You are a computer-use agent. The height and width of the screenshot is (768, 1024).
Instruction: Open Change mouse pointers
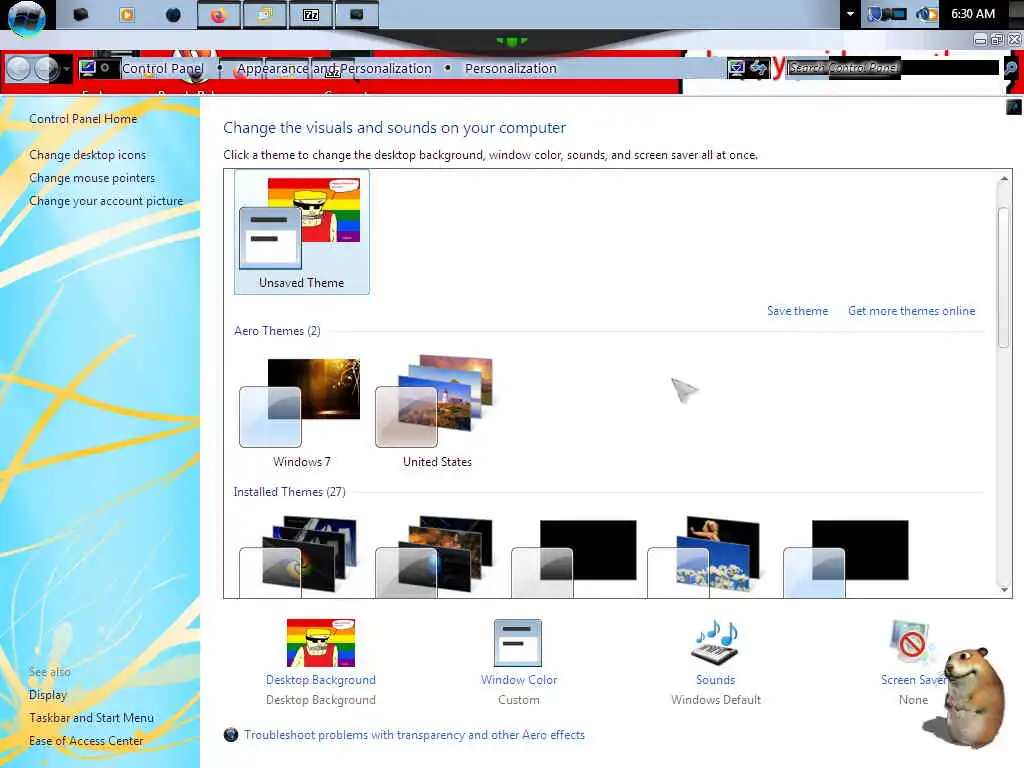92,178
